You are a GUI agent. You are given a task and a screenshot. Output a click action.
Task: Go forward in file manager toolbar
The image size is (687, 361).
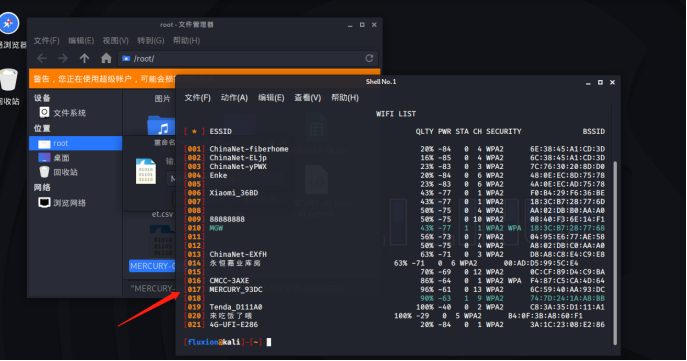63,58
